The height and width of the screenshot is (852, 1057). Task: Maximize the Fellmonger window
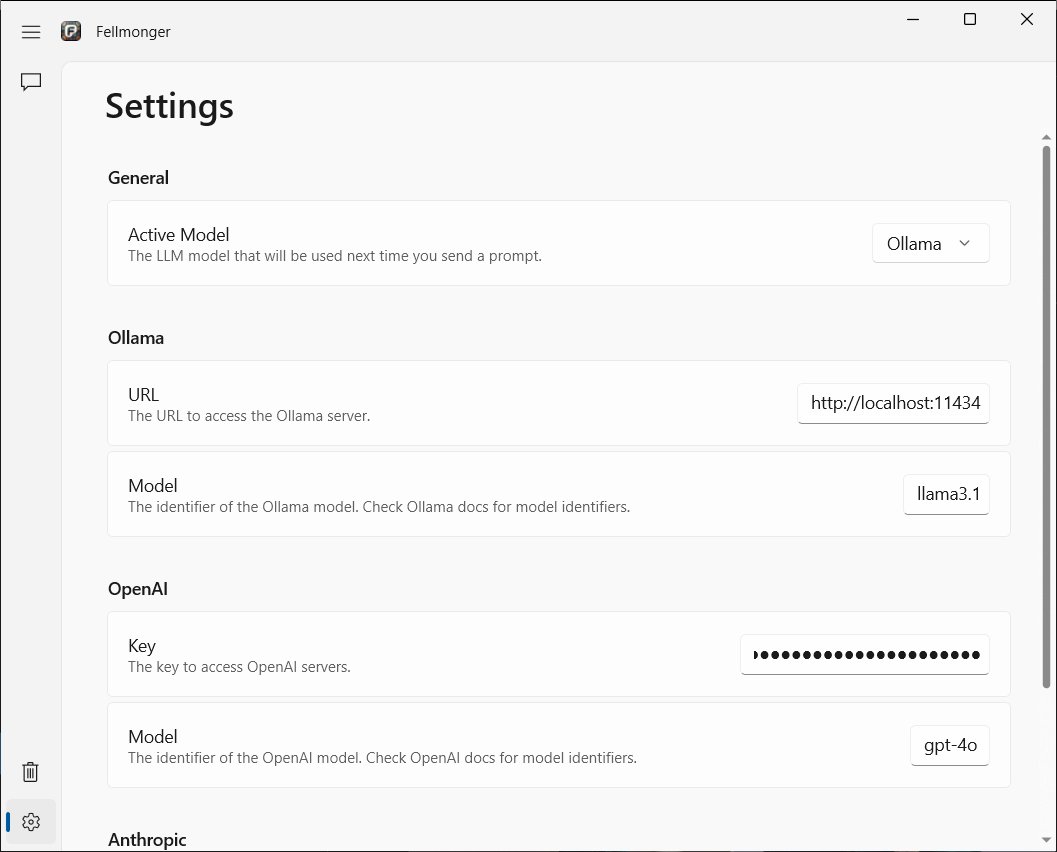(x=969, y=20)
